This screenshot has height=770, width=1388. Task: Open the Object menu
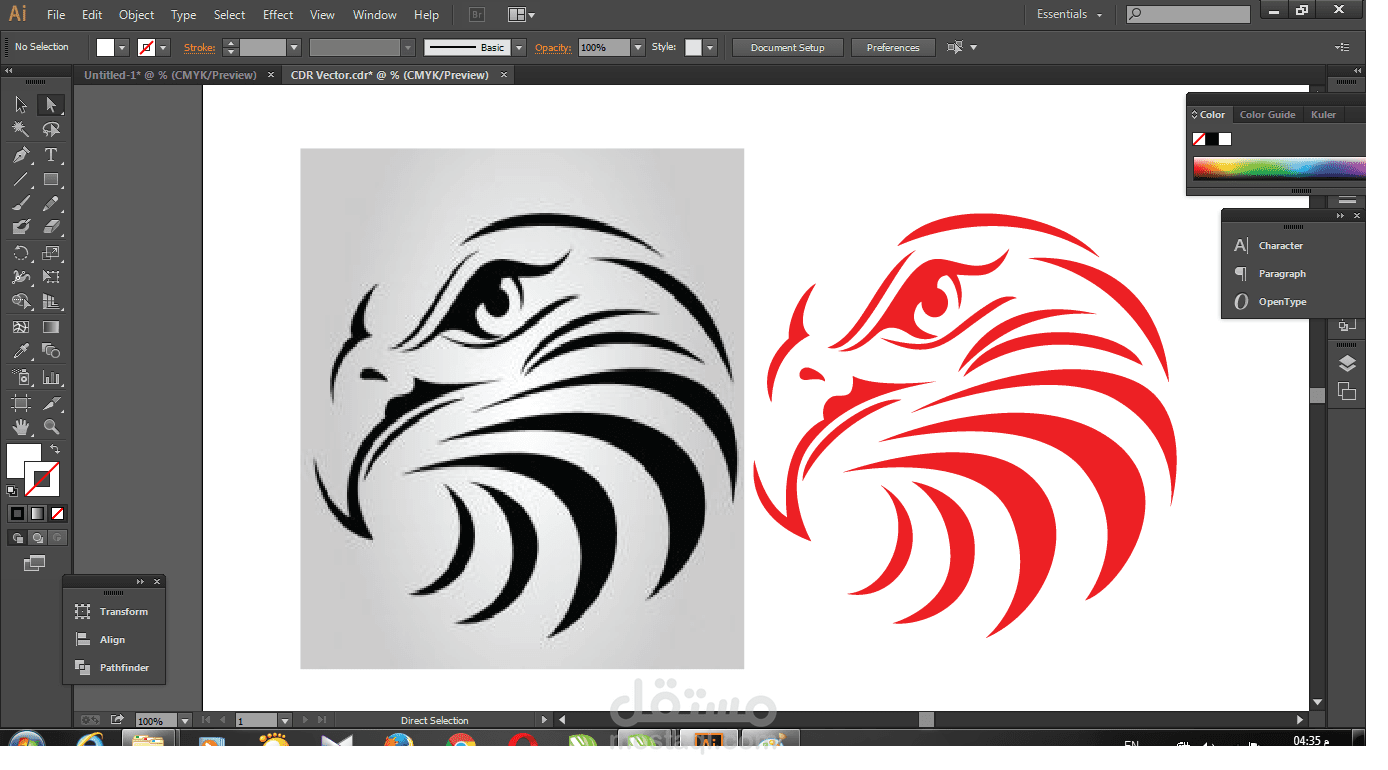[136, 15]
